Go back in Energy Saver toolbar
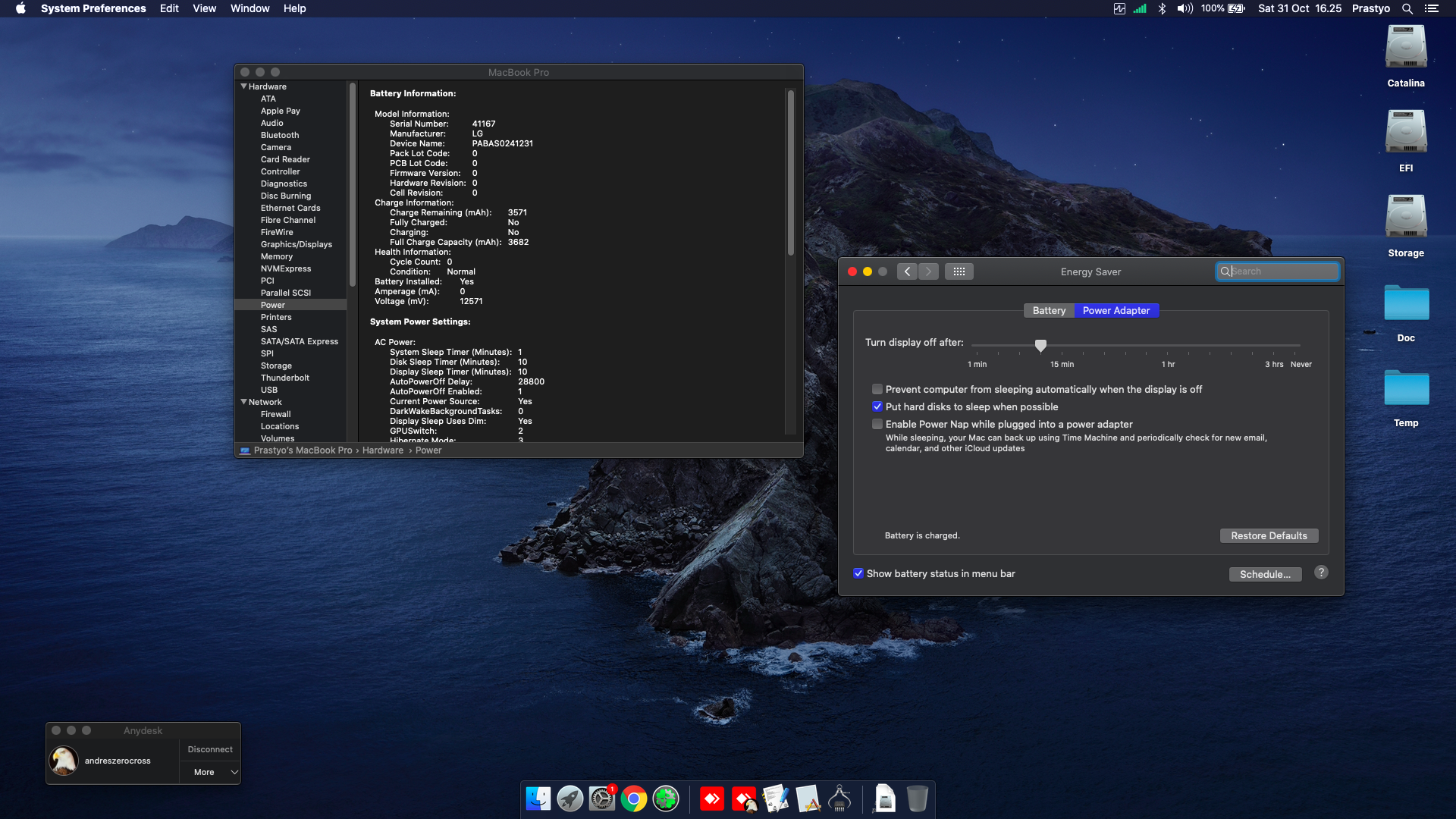The height and width of the screenshot is (819, 1456). (x=907, y=271)
